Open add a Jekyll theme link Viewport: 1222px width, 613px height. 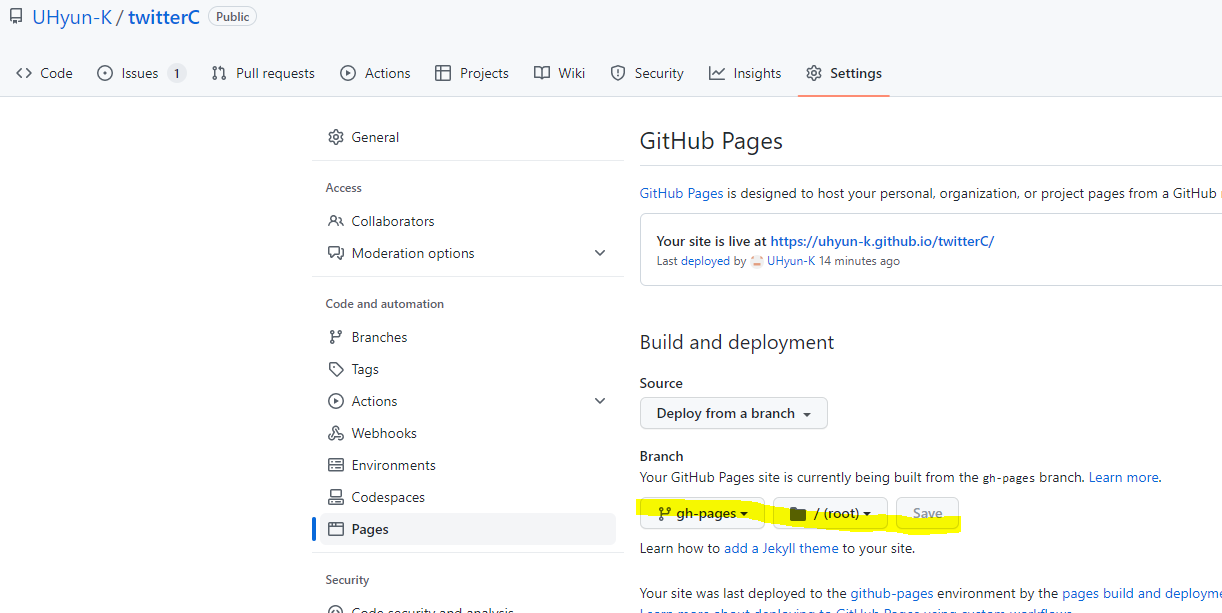[x=781, y=548]
